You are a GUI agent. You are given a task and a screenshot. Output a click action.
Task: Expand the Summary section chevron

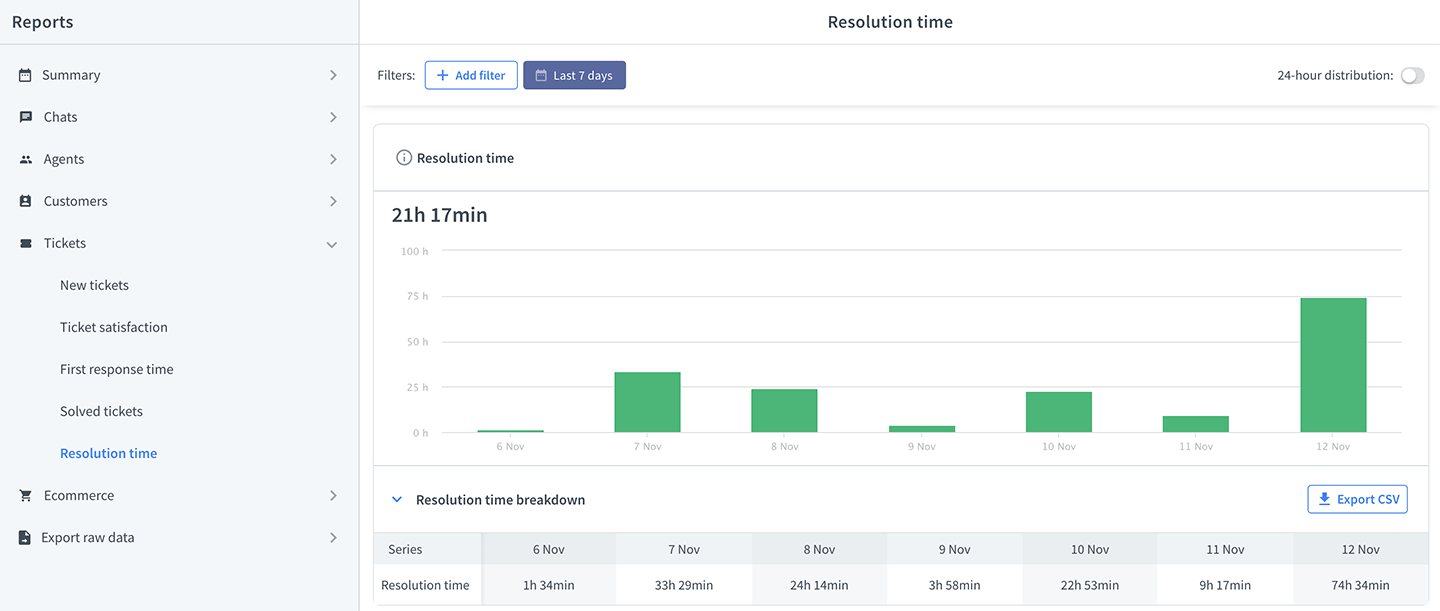(333, 75)
